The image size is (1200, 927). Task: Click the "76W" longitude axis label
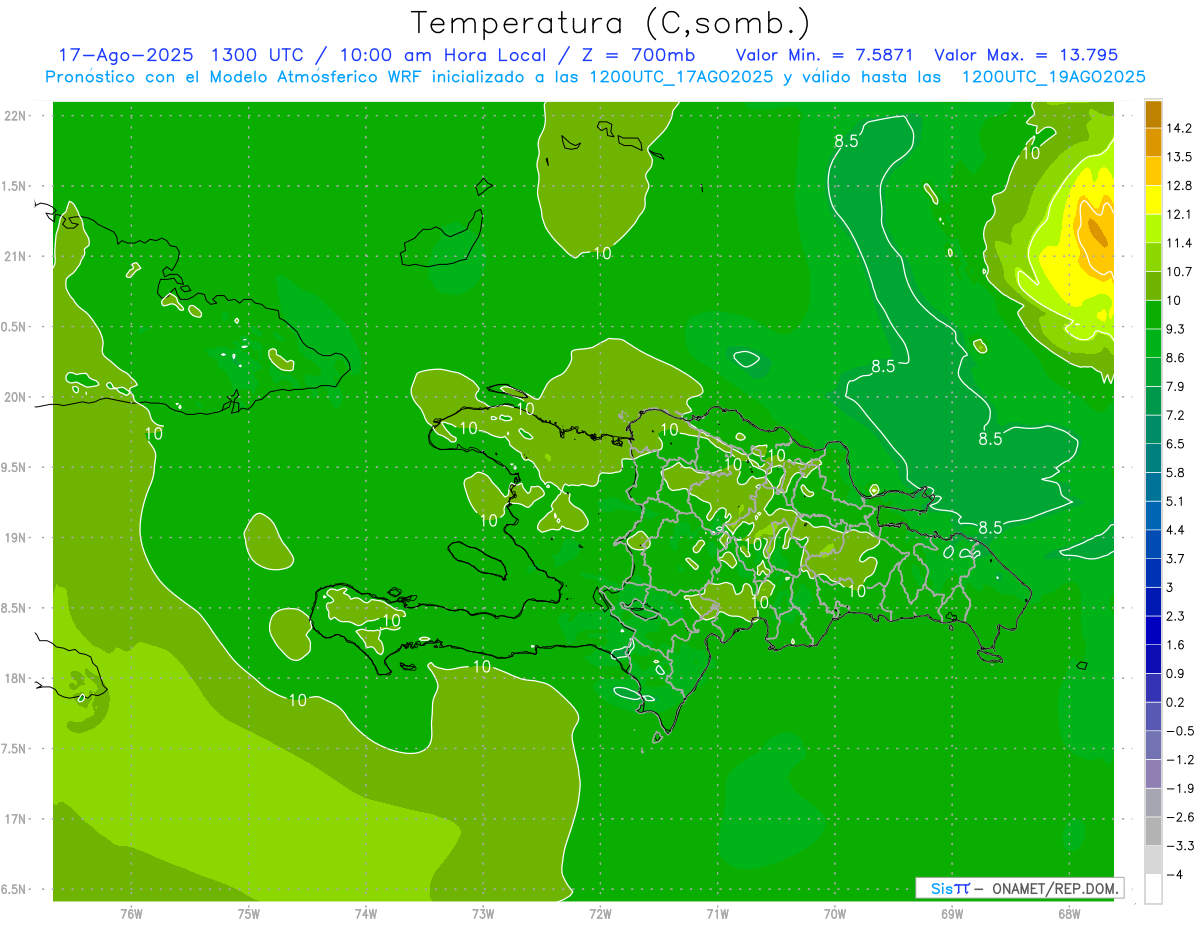[131, 914]
